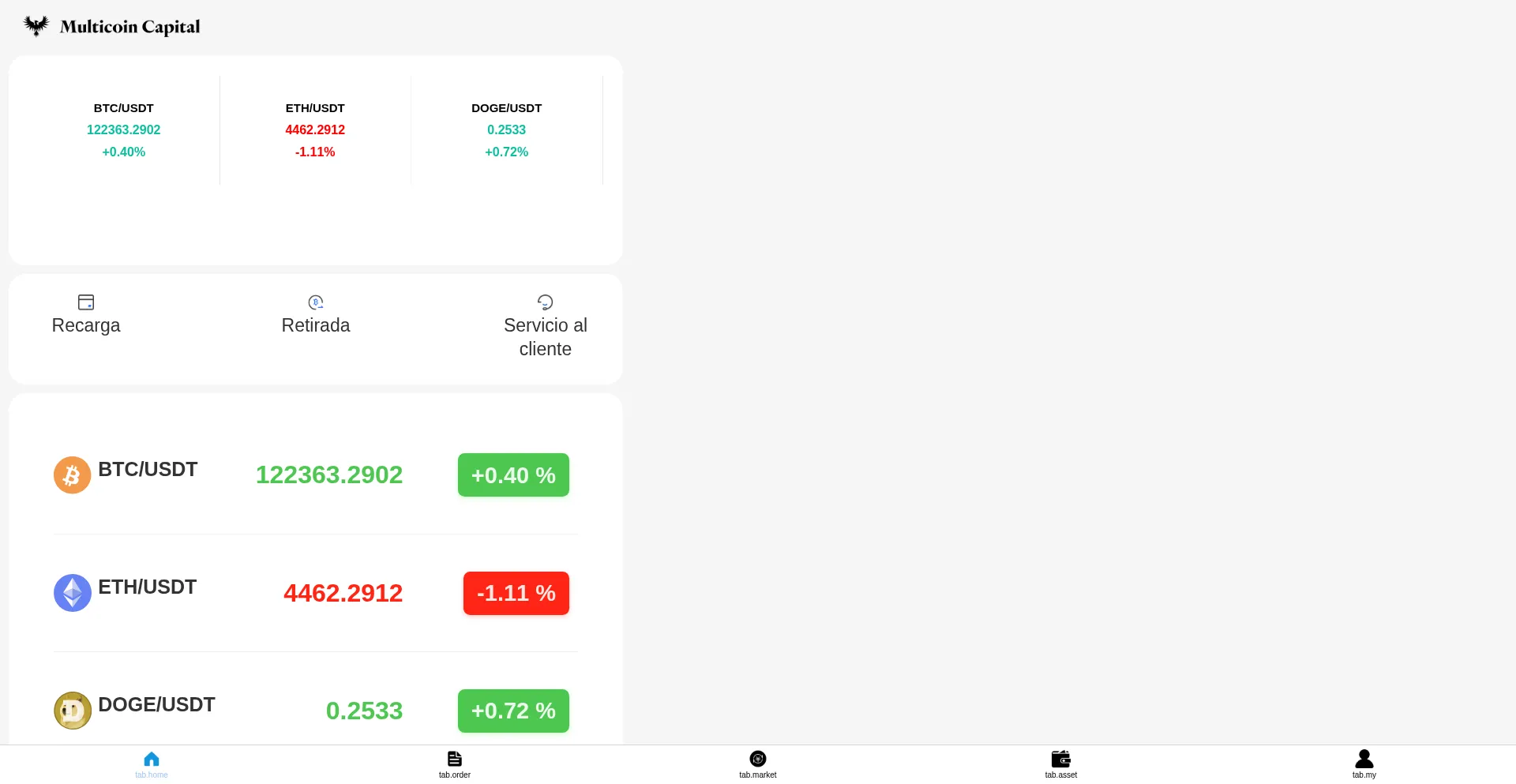The image size is (1516, 784).
Task: Click the Bitcoin coin icon
Action: [72, 475]
